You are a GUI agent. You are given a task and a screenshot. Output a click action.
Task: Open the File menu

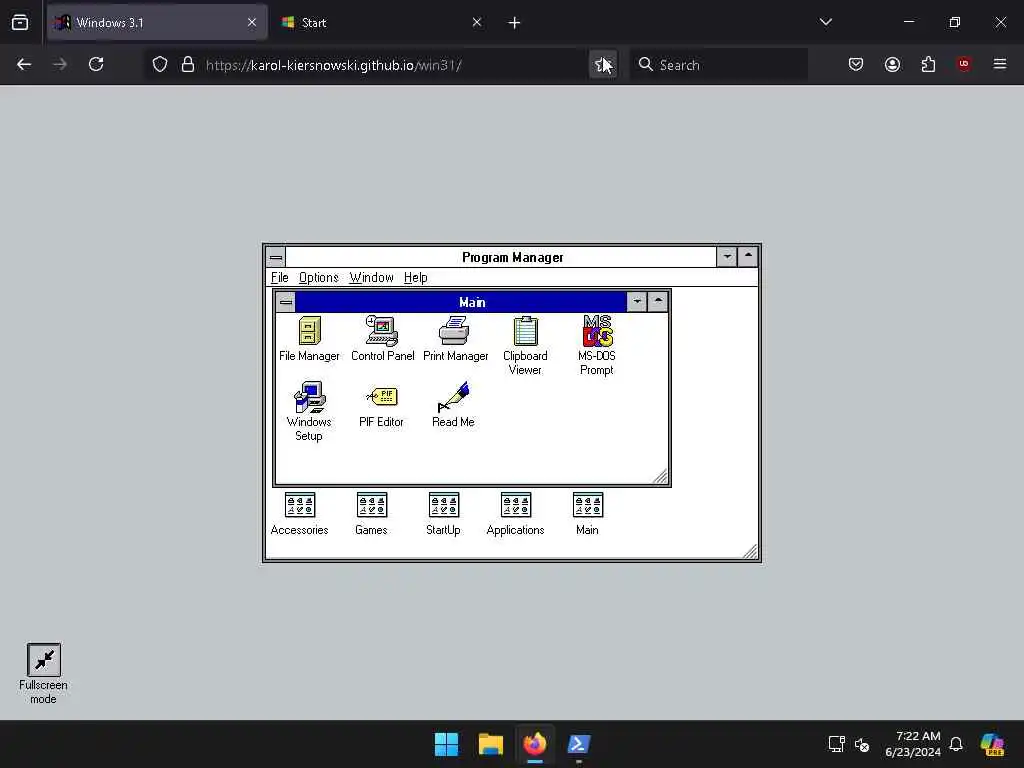tap(280, 278)
